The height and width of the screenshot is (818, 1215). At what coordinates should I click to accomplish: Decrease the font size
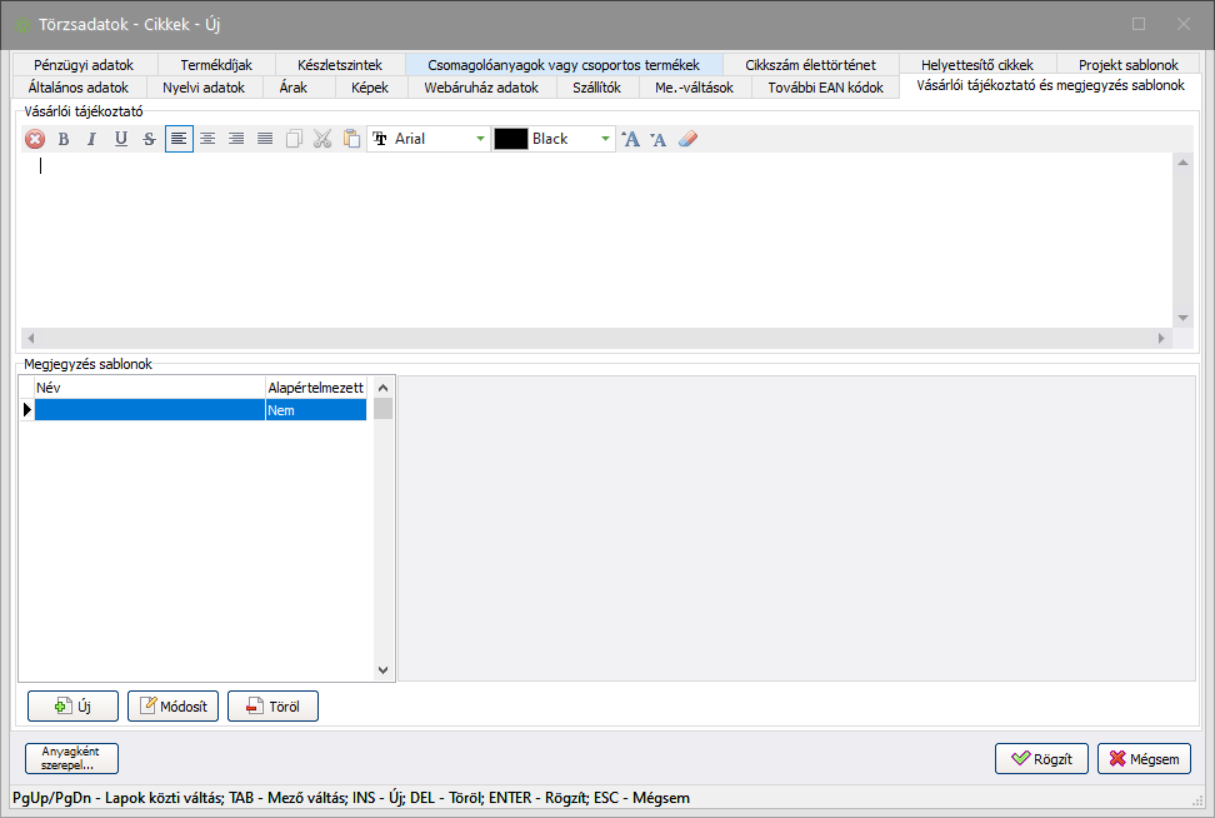pos(658,140)
